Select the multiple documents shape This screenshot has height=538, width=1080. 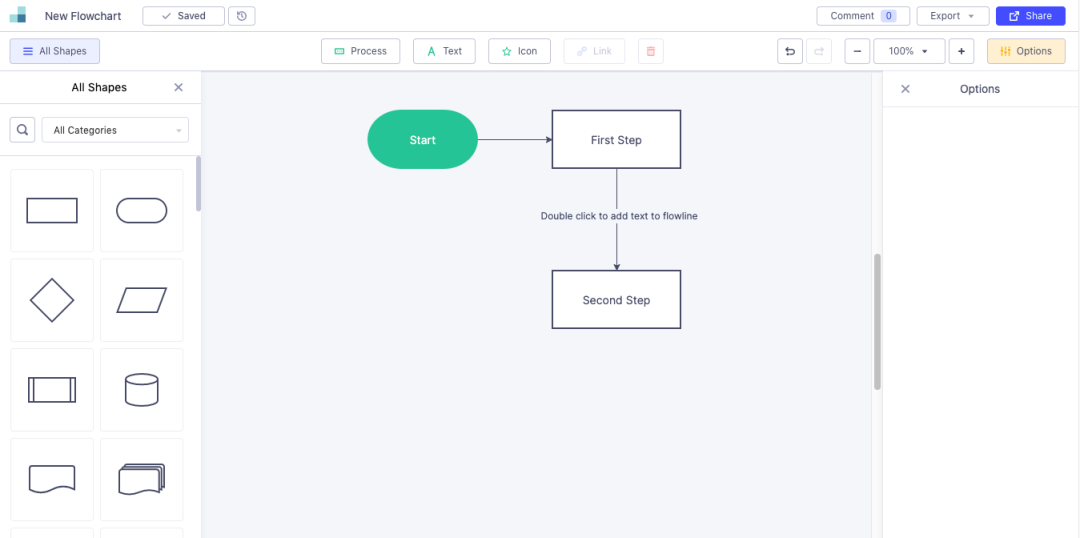(142, 479)
